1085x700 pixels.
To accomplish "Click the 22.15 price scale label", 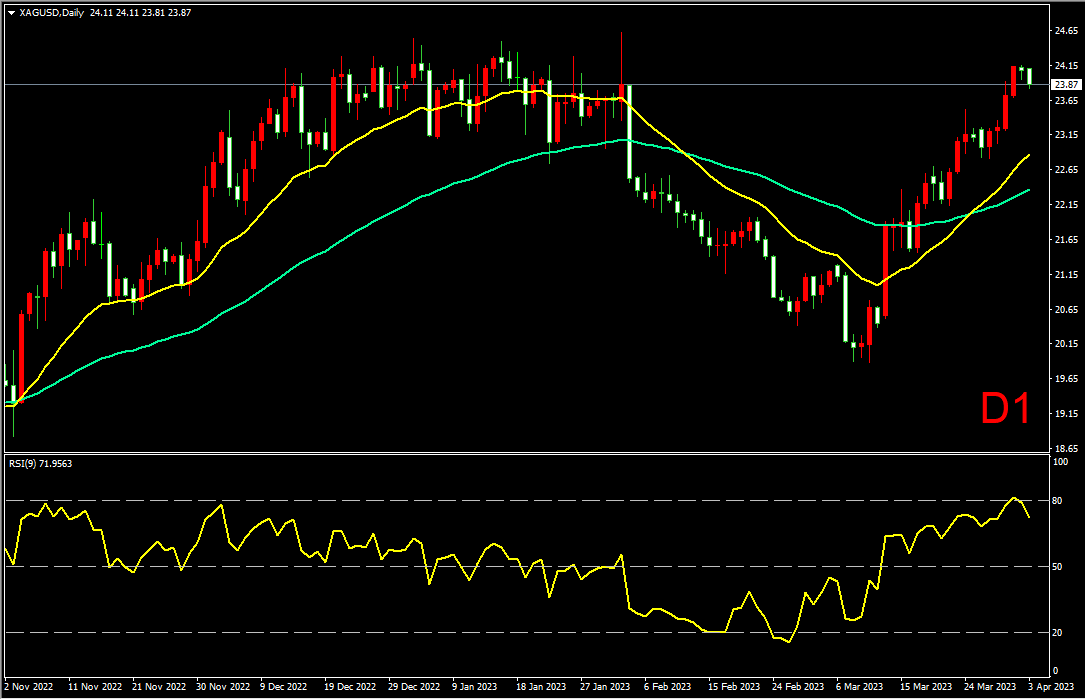I will pos(1066,205).
